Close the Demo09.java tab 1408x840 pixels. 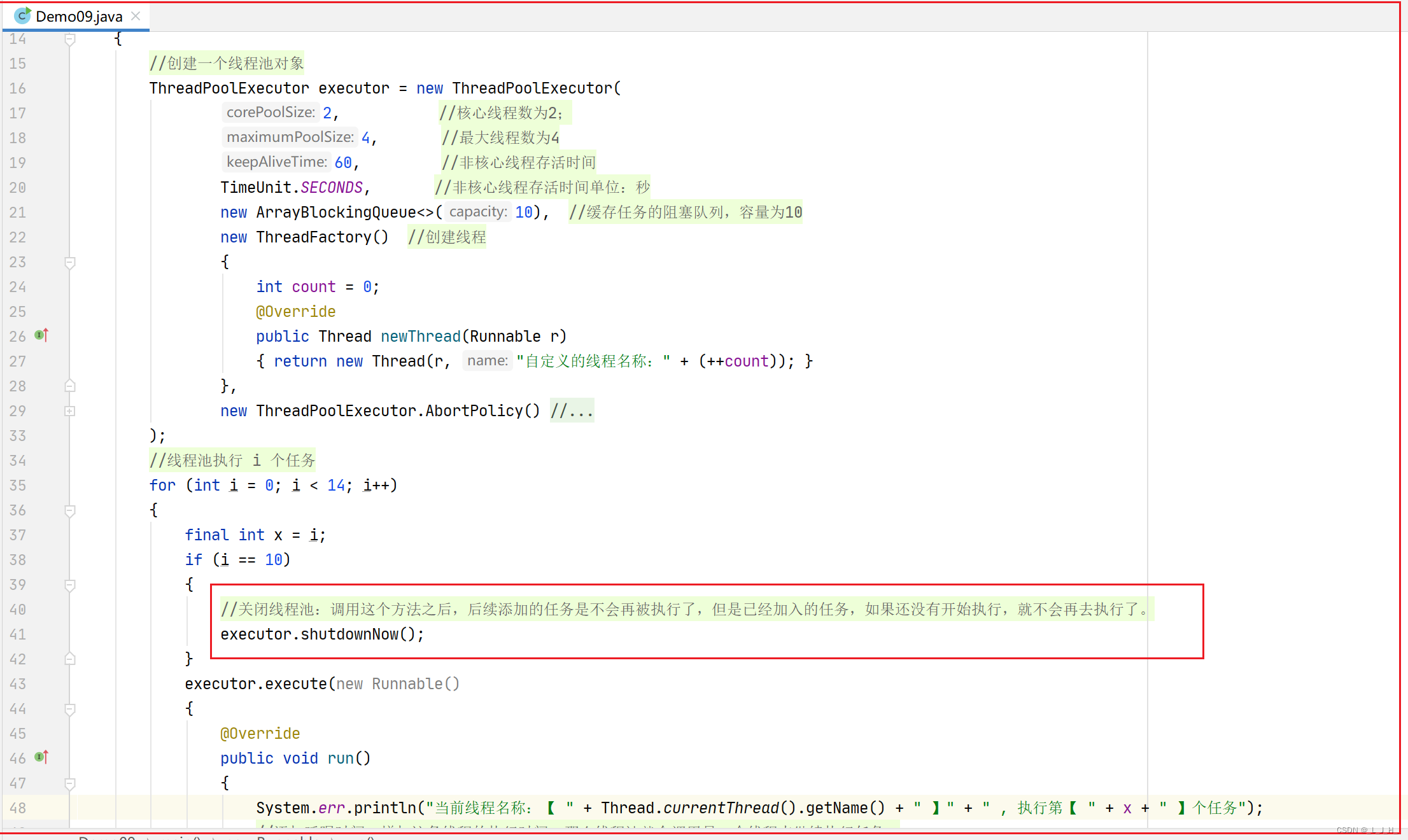click(x=136, y=16)
